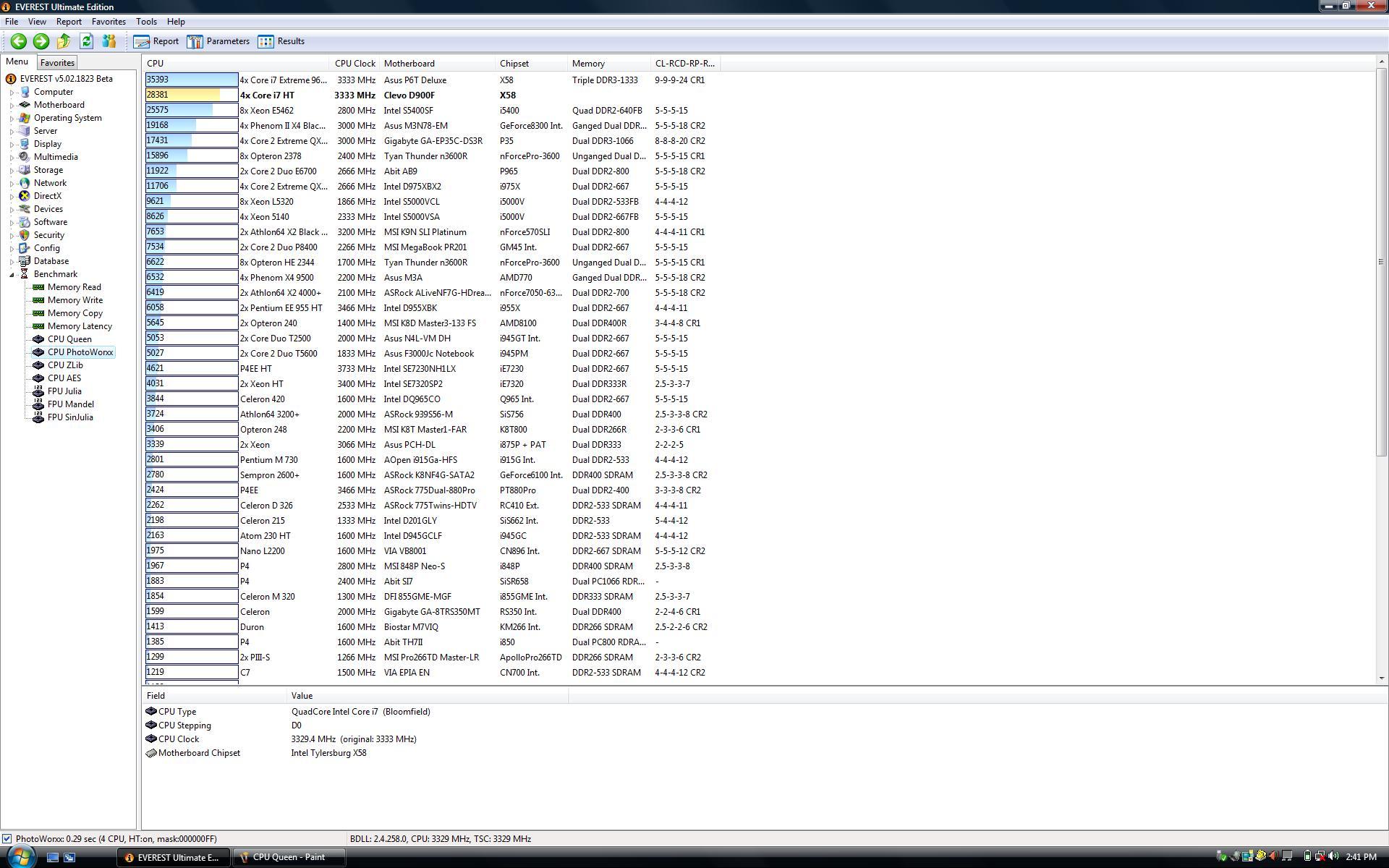Viewport: 1389px width, 868px height.
Task: Click the green Back arrow toolbar icon
Action: coord(19,41)
